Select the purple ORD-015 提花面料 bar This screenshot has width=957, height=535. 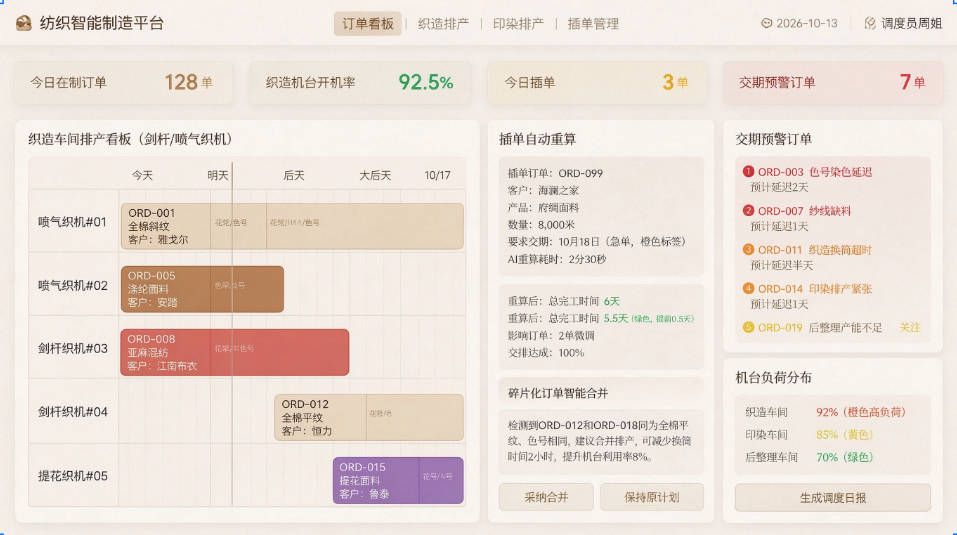point(398,480)
